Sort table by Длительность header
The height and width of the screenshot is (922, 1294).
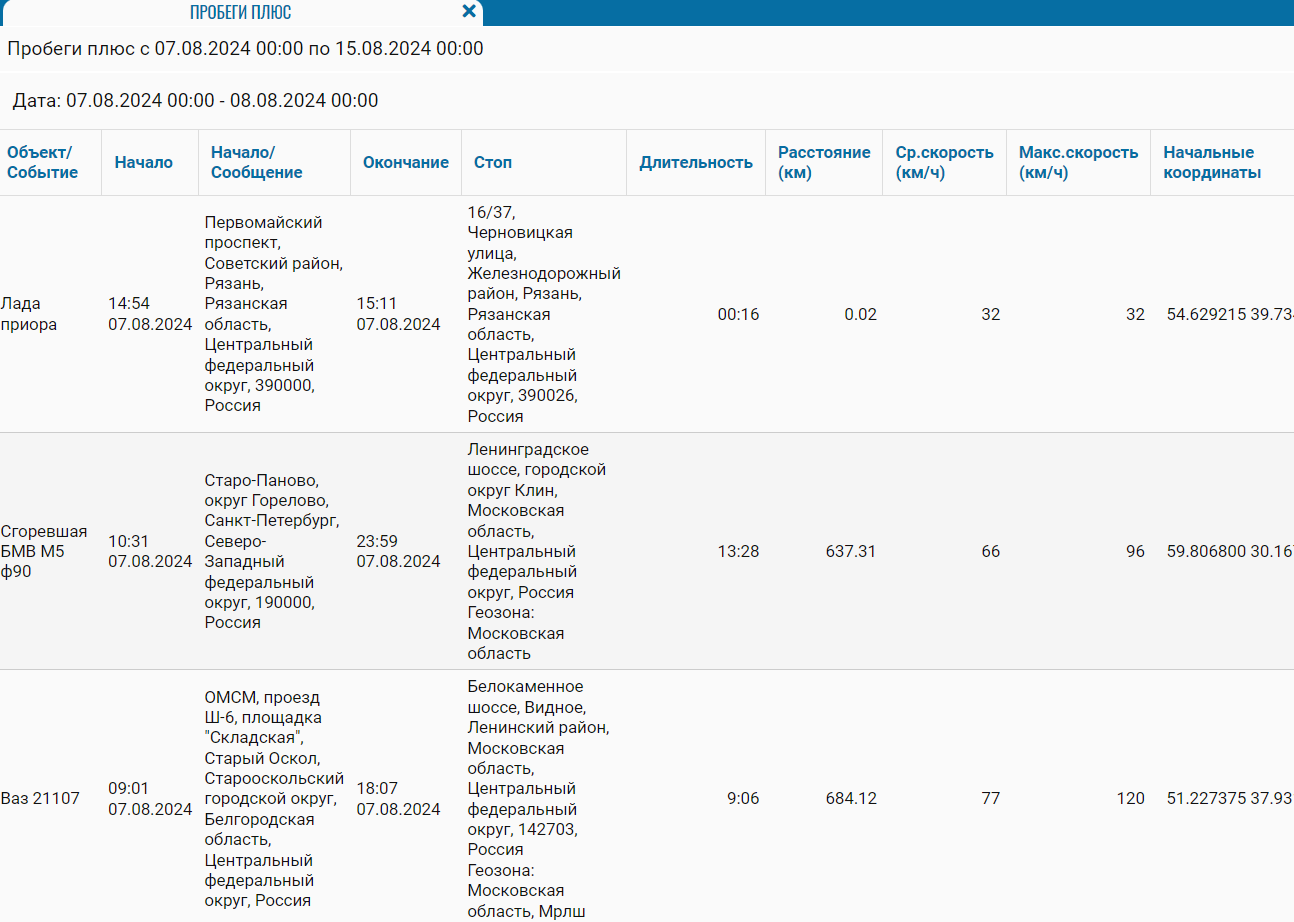point(696,162)
